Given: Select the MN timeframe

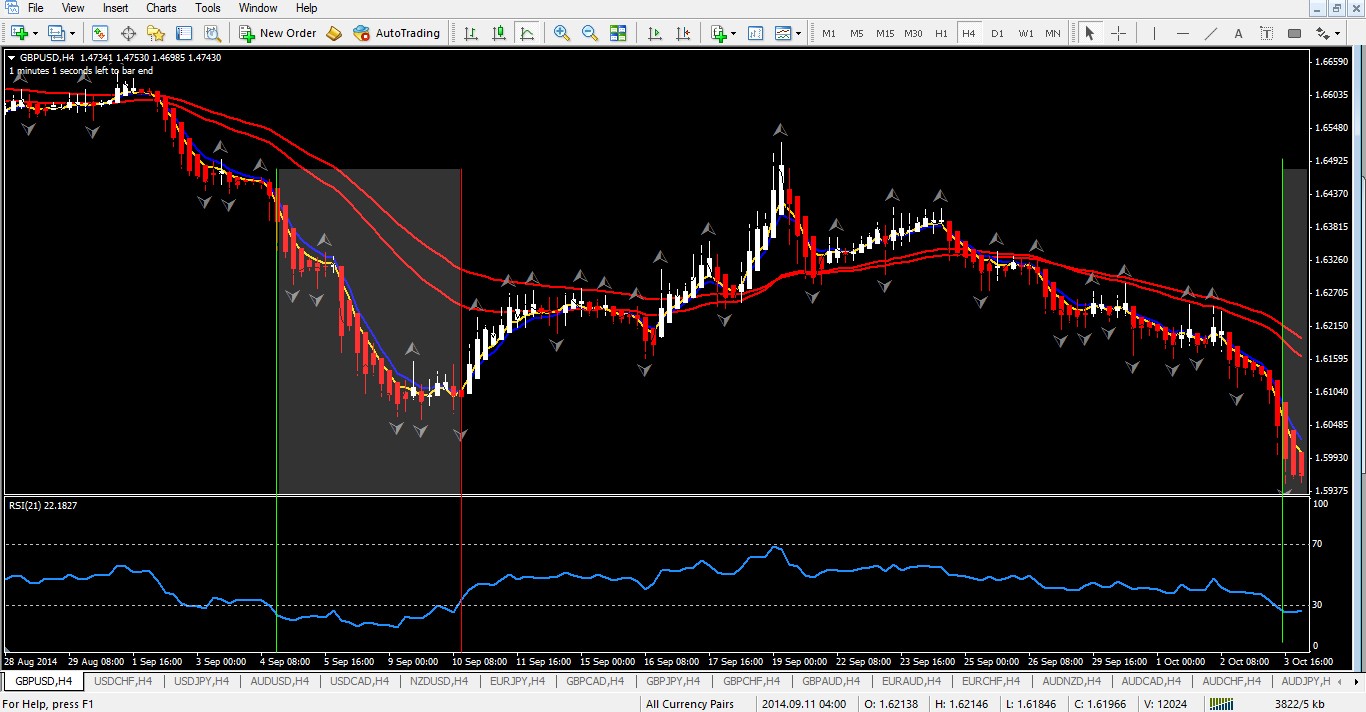Looking at the screenshot, I should 1053,33.
